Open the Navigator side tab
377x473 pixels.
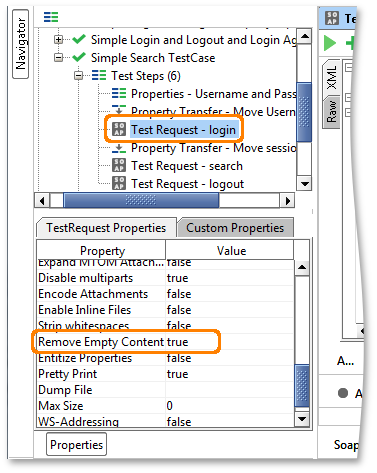point(20,44)
